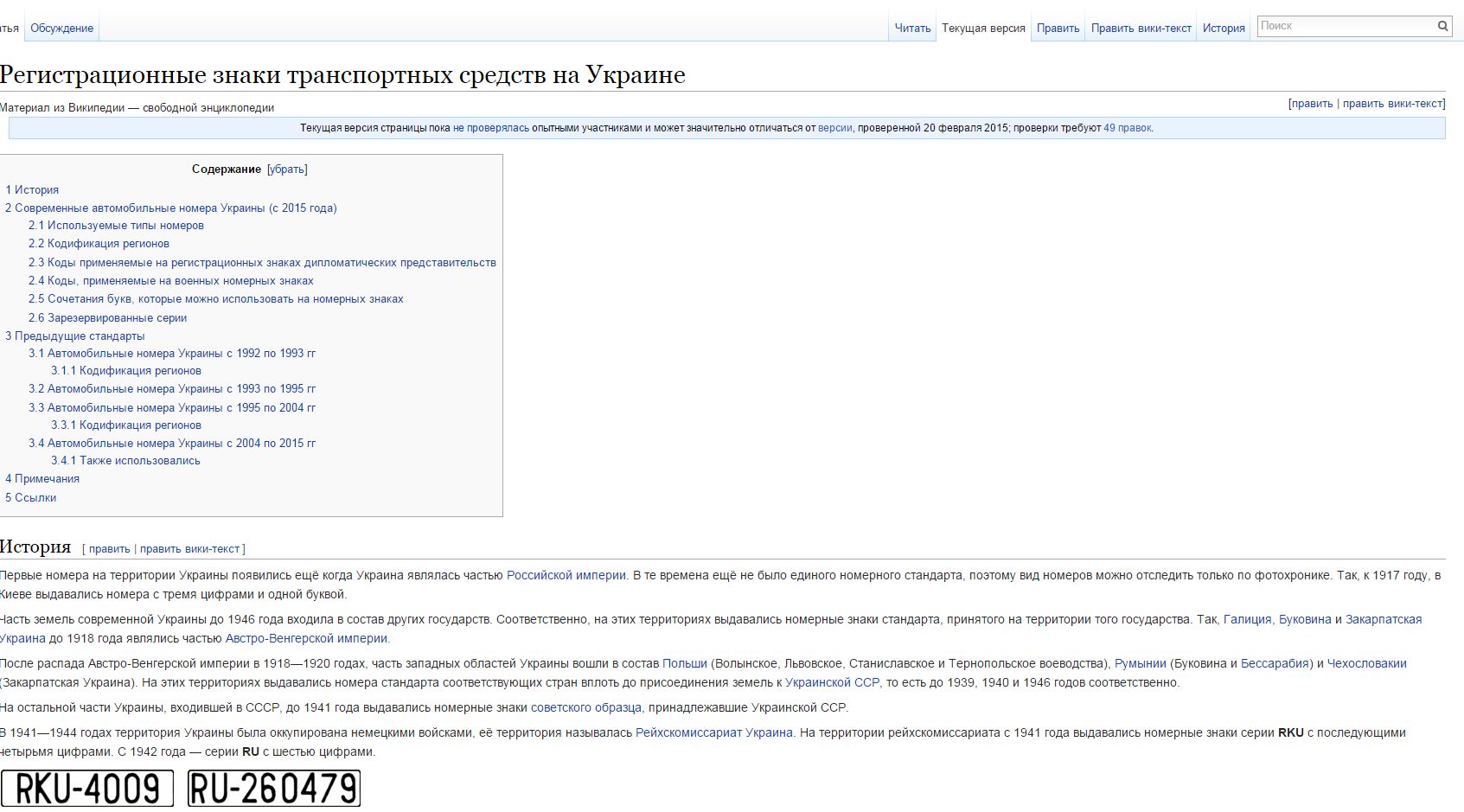Screen dimensions: 1464x812
Task: Go to contents entry 1 История
Action: coord(32,189)
